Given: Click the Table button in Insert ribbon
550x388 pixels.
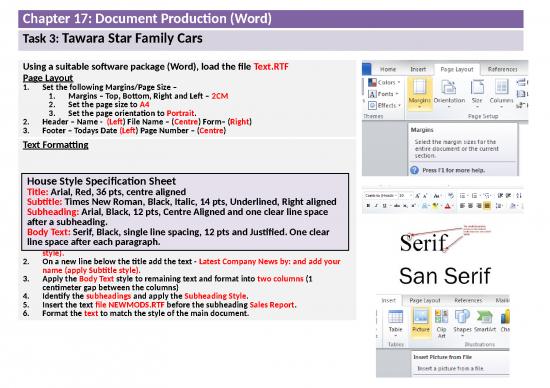Looking at the screenshot, I should [395, 323].
